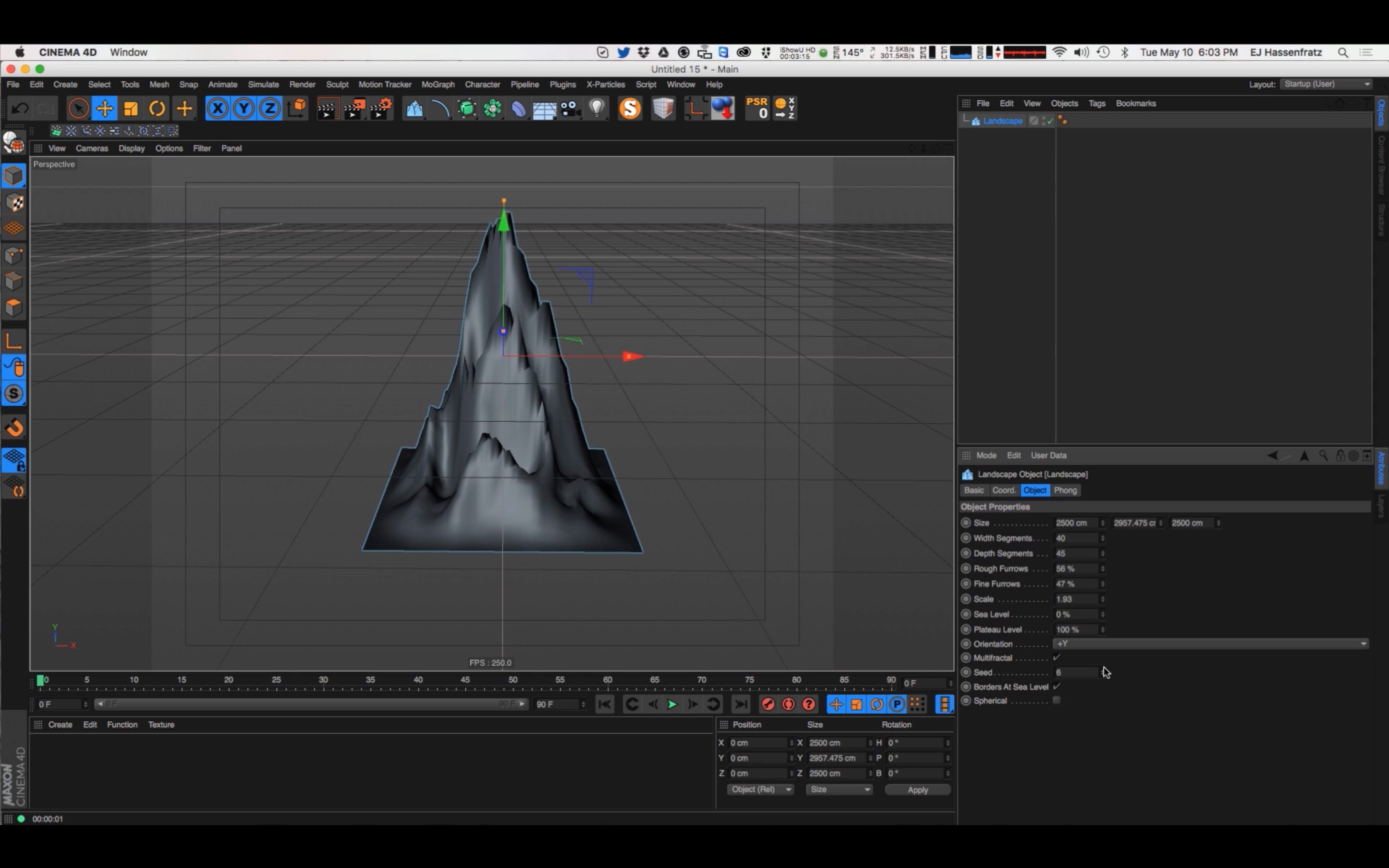
Task: Click the Record Active Objects button
Action: (768, 704)
